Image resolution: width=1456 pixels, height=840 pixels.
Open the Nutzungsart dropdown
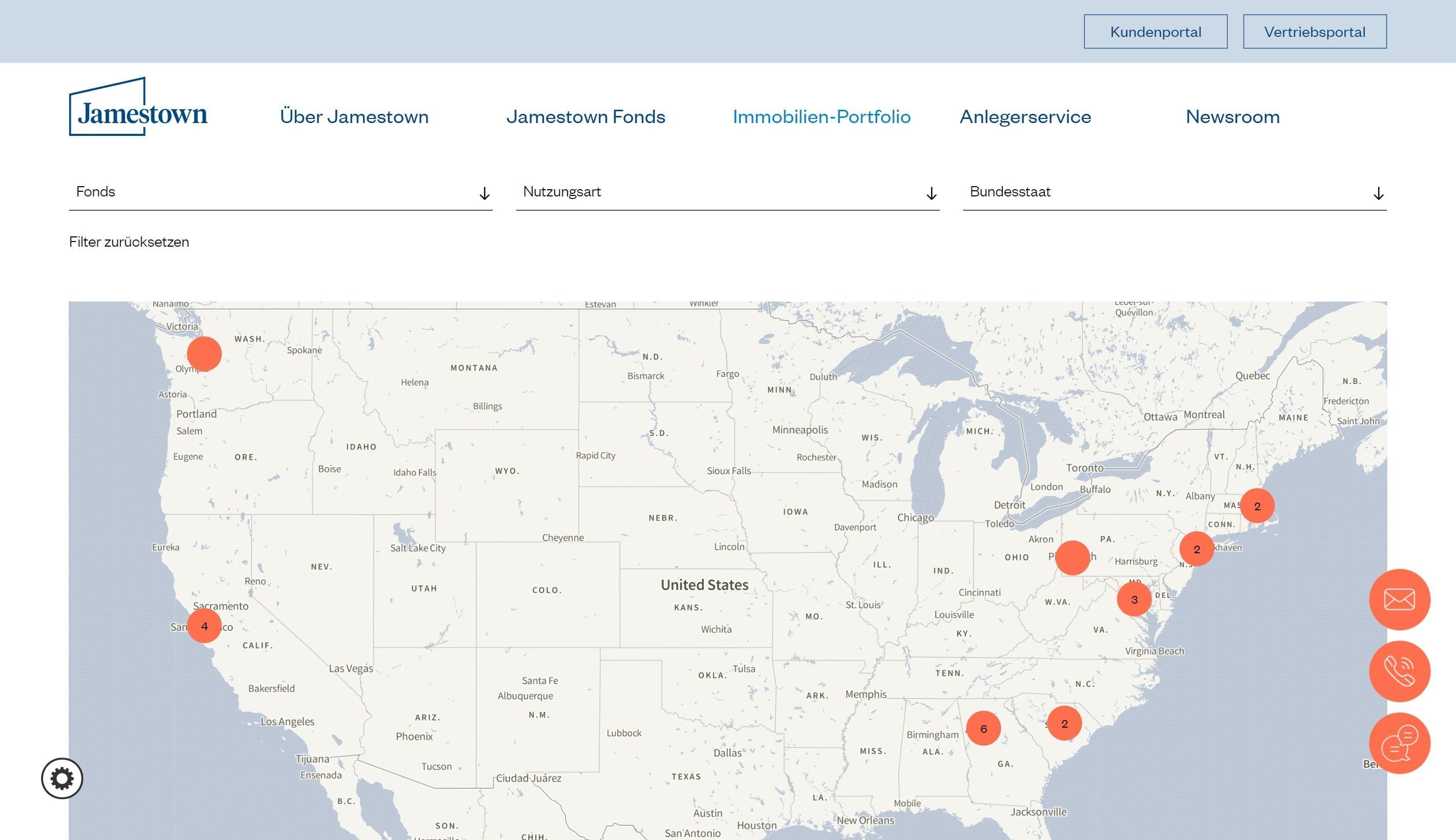coord(727,192)
